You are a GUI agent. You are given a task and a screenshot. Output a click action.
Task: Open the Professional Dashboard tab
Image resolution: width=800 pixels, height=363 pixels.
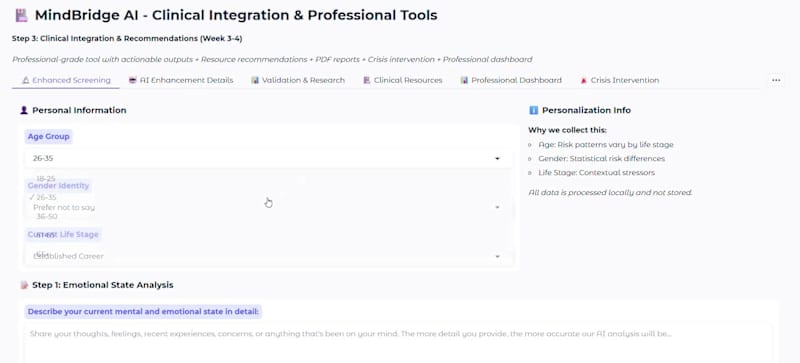pos(511,80)
